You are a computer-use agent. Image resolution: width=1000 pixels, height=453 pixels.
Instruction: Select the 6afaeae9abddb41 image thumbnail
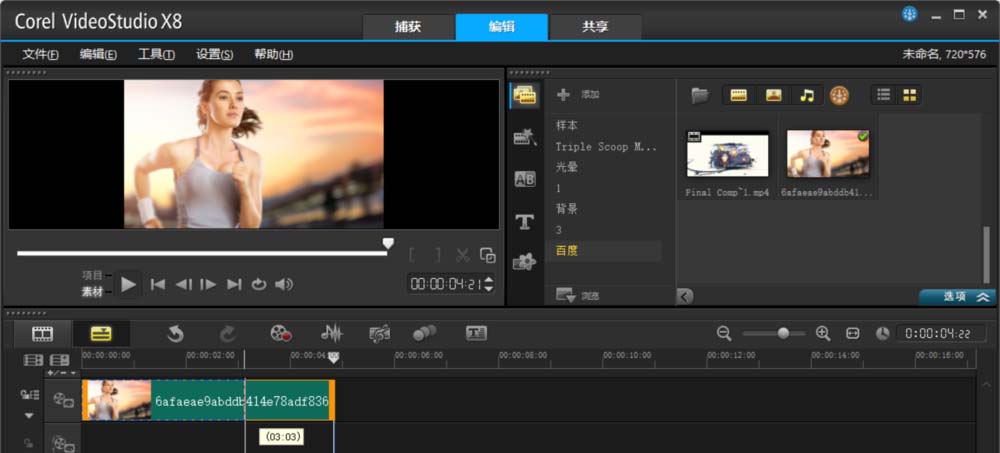pyautogui.click(x=827, y=154)
